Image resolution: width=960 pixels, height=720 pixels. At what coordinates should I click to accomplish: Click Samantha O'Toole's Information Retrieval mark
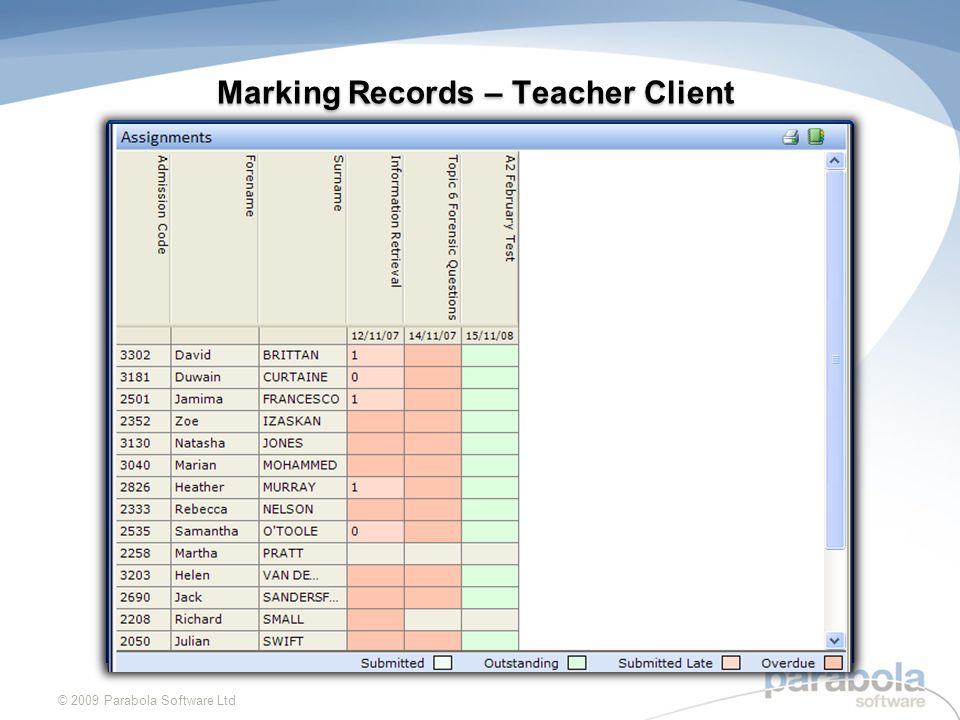coord(375,531)
